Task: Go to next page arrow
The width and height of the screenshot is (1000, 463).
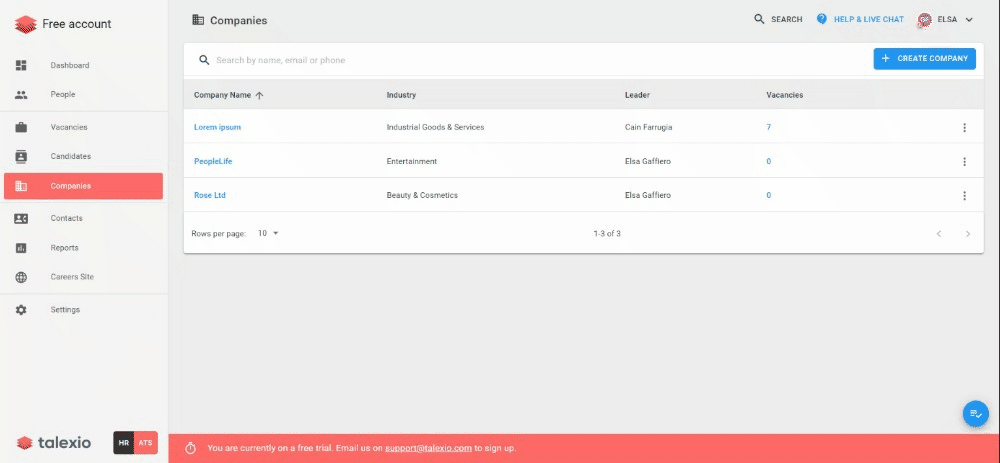Action: point(967,234)
